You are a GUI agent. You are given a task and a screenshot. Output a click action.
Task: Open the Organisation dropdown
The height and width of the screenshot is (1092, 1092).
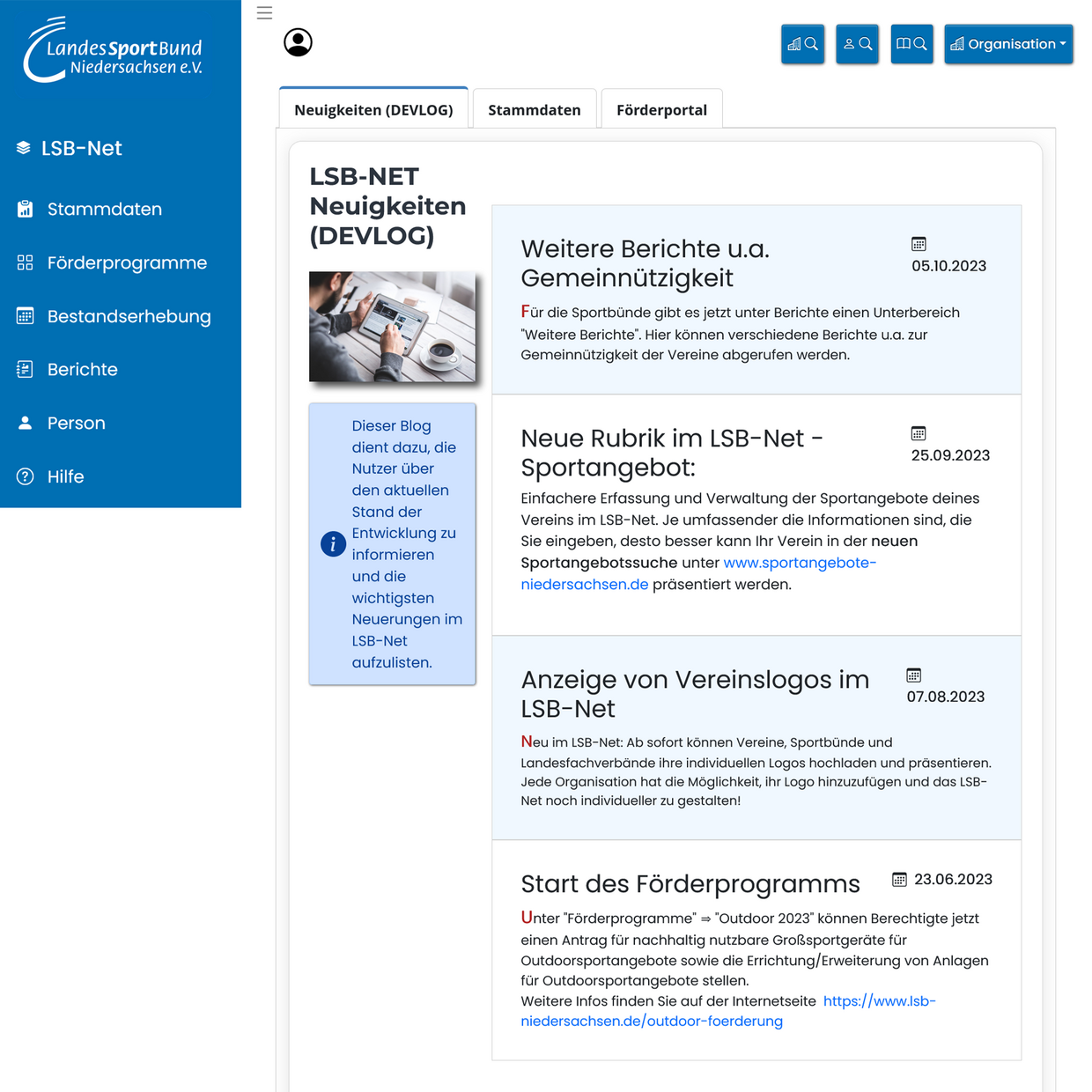[1008, 44]
